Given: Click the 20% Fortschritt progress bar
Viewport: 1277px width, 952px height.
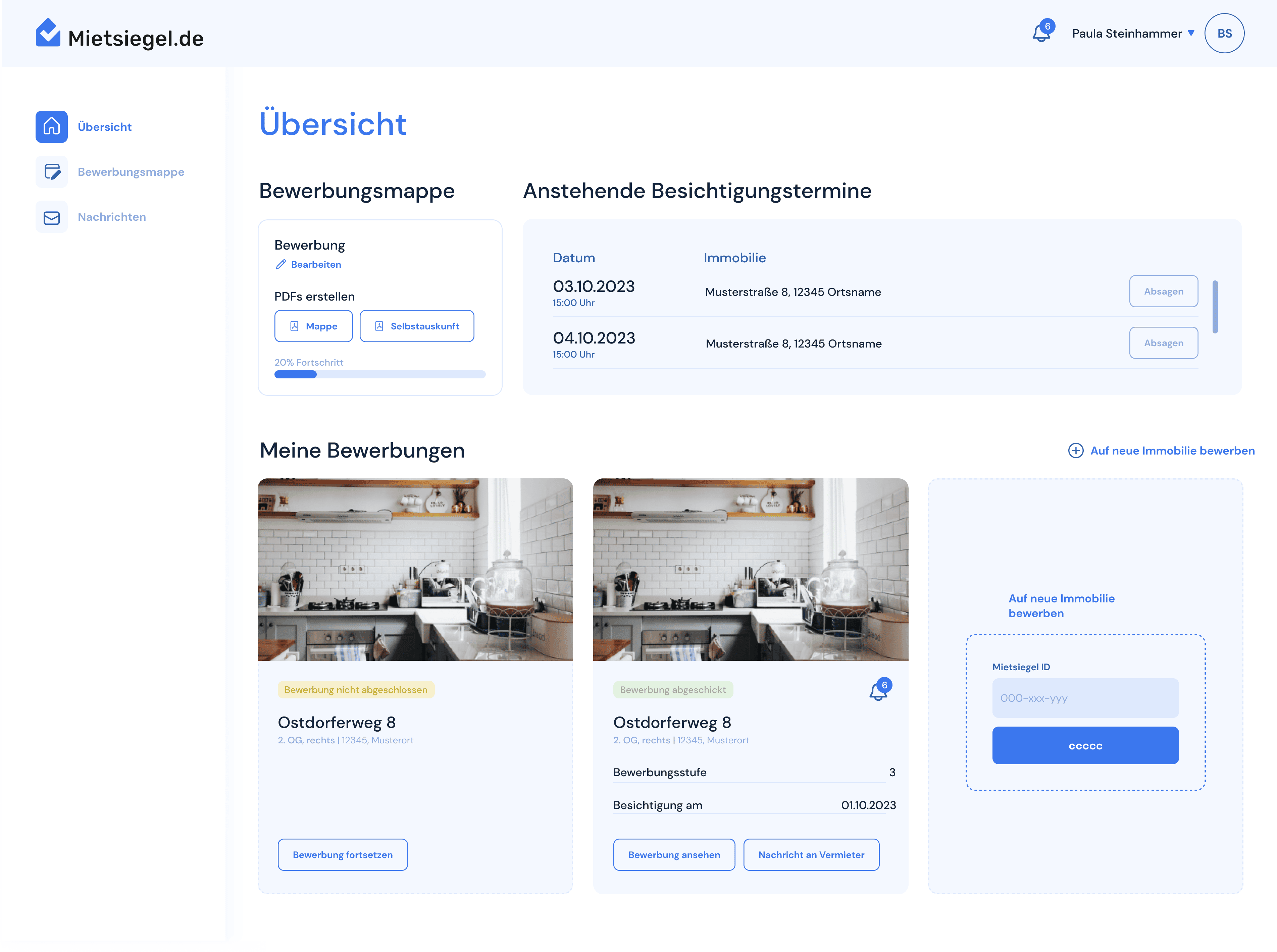Looking at the screenshot, I should pyautogui.click(x=380, y=375).
